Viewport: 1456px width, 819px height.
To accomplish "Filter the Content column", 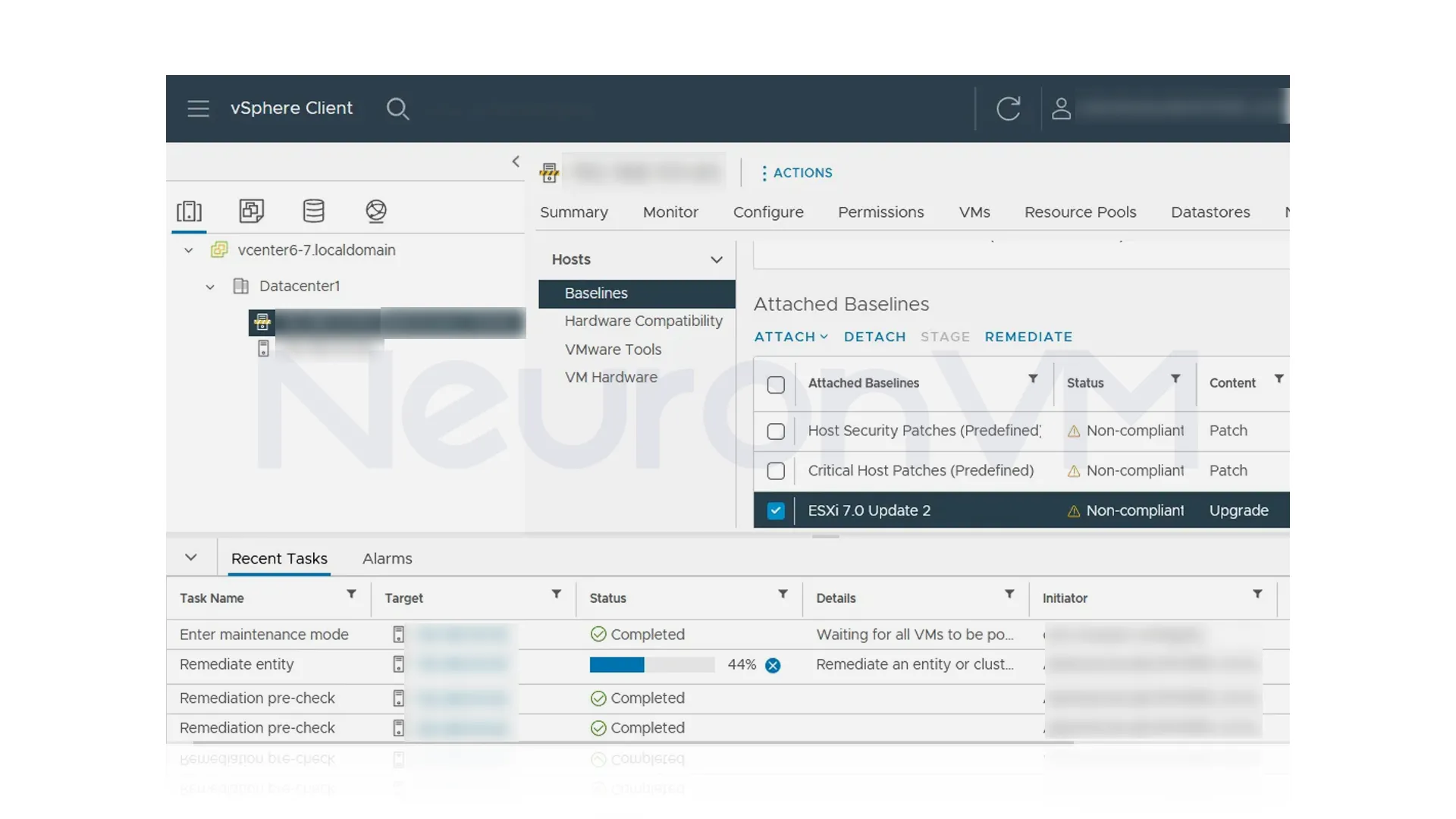I will pos(1279,378).
